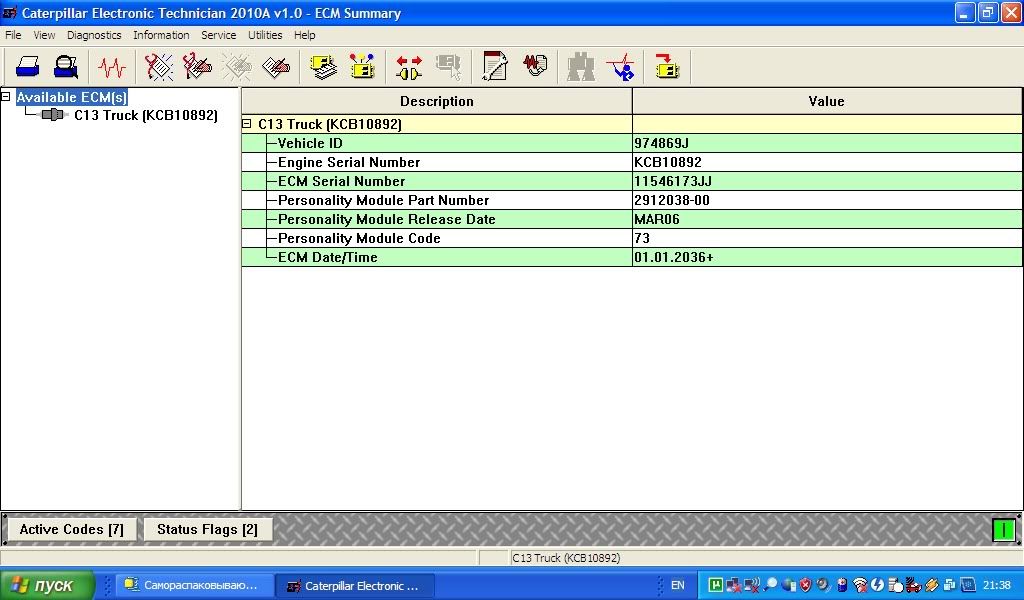Click the greyed-out ECM pointer icon

pos(449,67)
